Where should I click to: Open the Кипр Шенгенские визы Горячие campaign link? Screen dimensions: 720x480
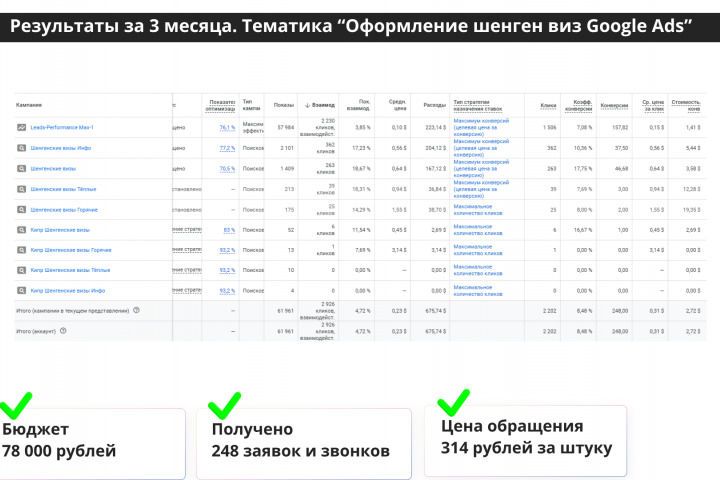pyautogui.click(x=71, y=250)
